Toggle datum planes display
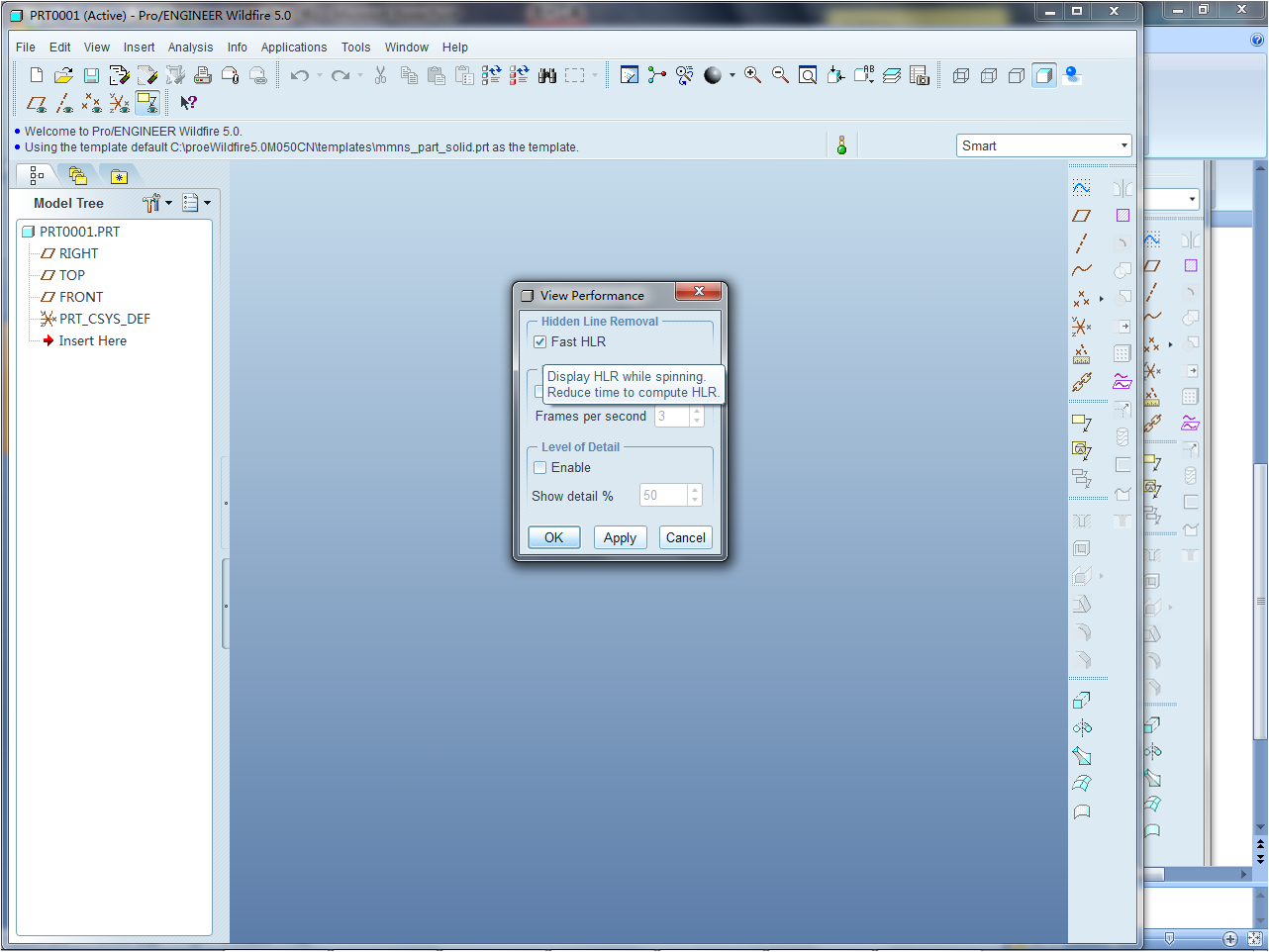This screenshot has height=952, width=1269. pos(37,103)
